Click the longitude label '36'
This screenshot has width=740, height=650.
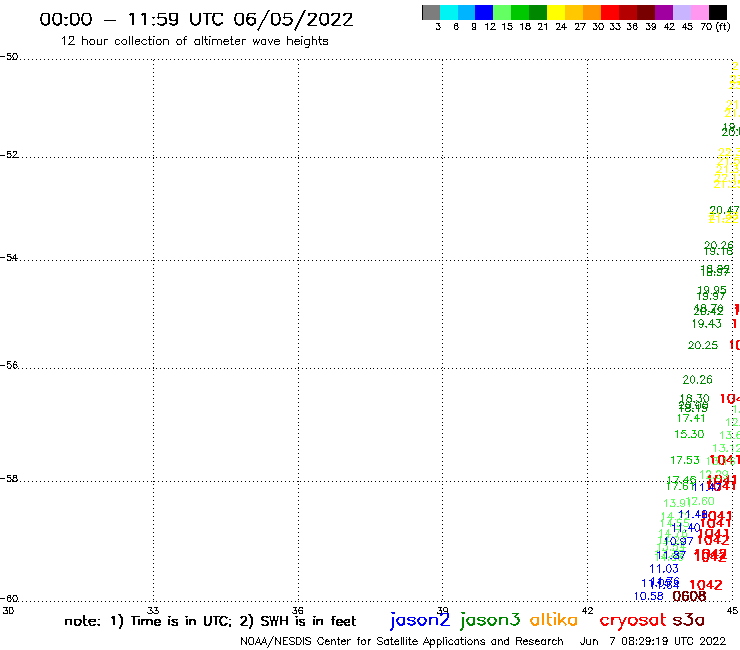click(x=298, y=610)
